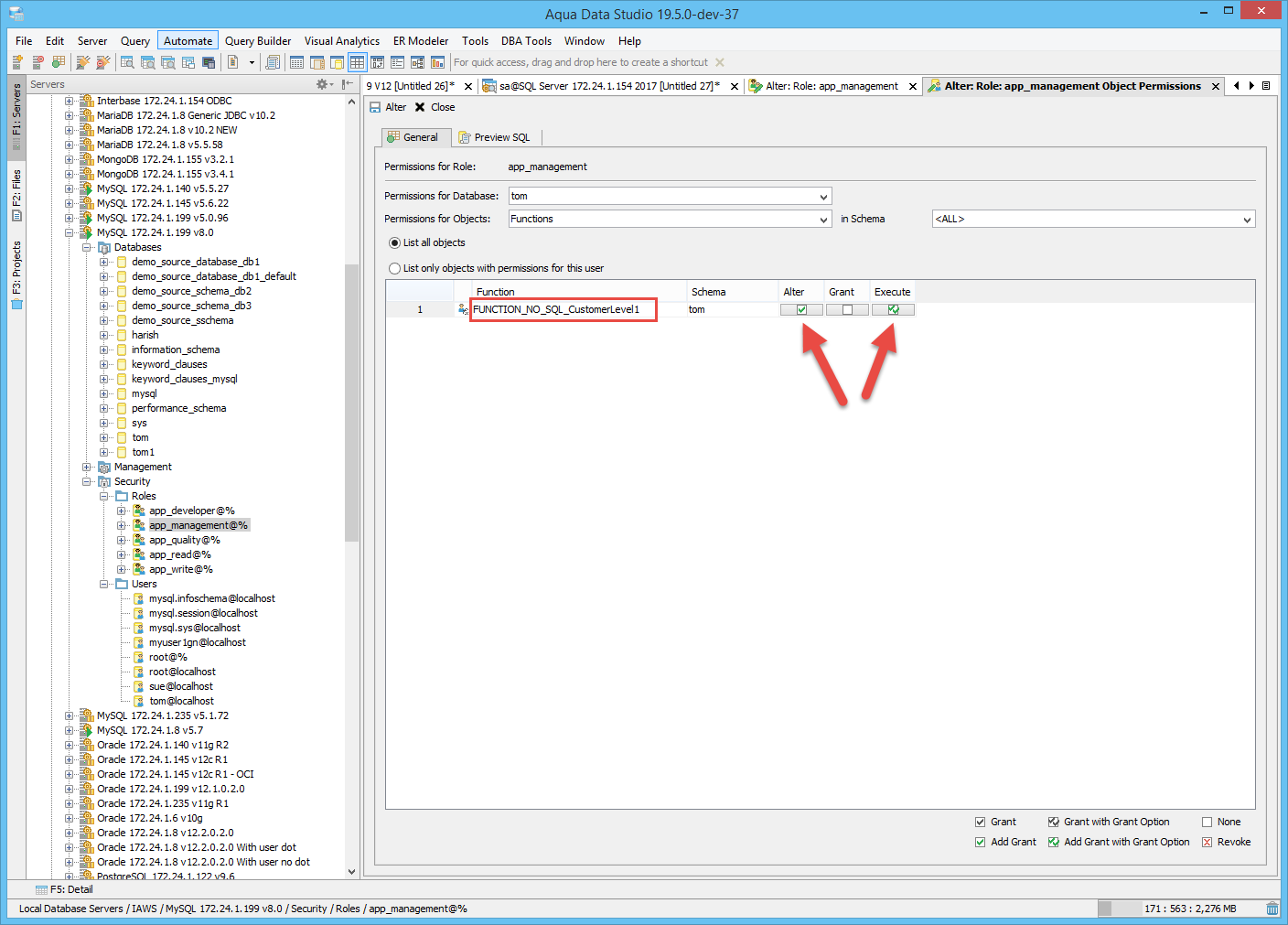Toggle Execute permission checkbox for FUNCTION_NO_SQL_CustomerLevel1
Image resolution: width=1288 pixels, height=925 pixels.
pyautogui.click(x=893, y=309)
